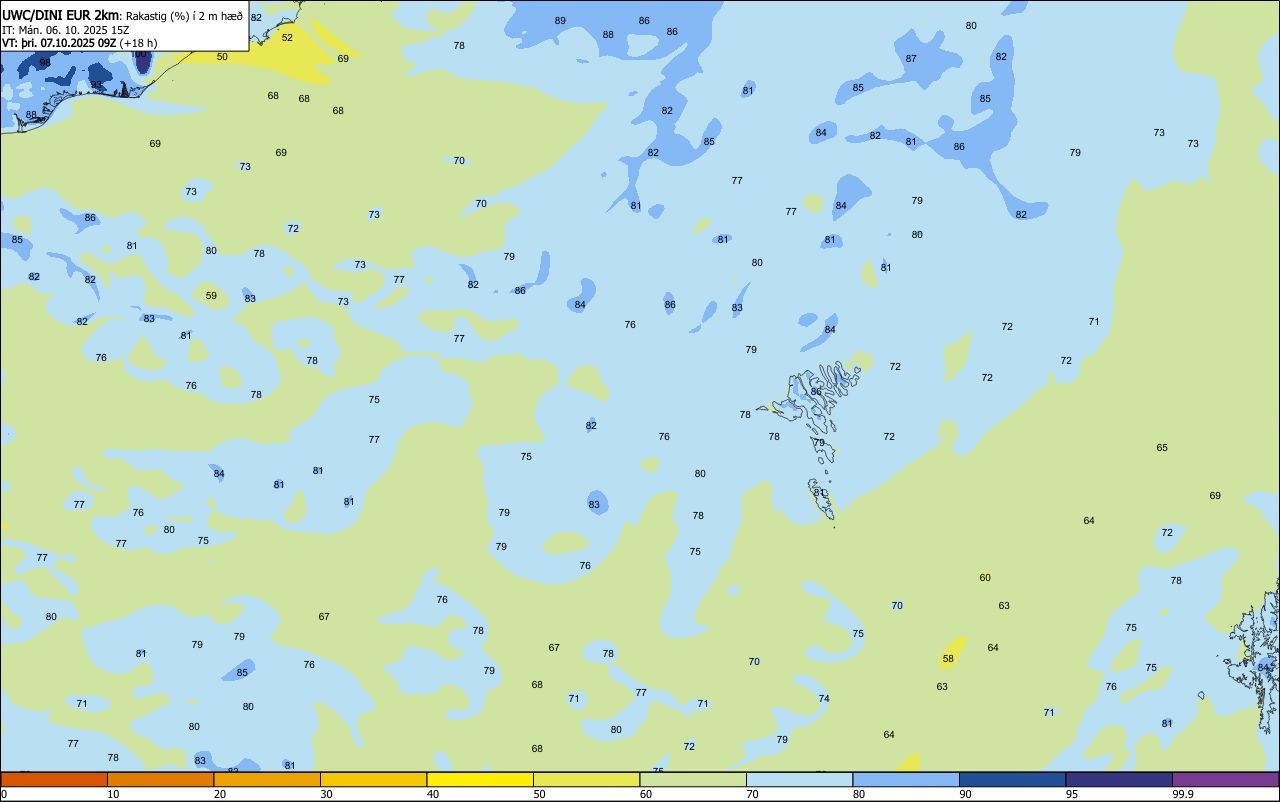Click the 30 legend scale label
The width and height of the screenshot is (1280, 802).
click(327, 794)
